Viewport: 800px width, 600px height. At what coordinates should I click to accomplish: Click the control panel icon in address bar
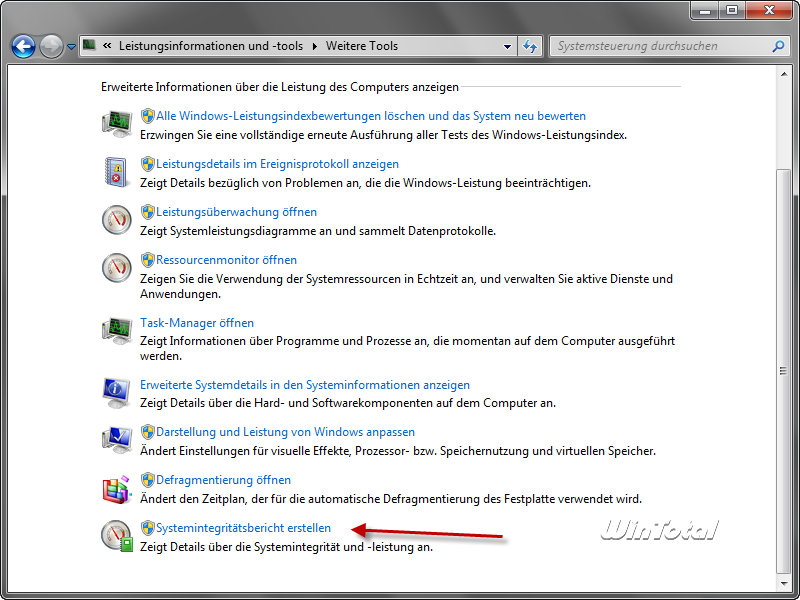(x=89, y=45)
